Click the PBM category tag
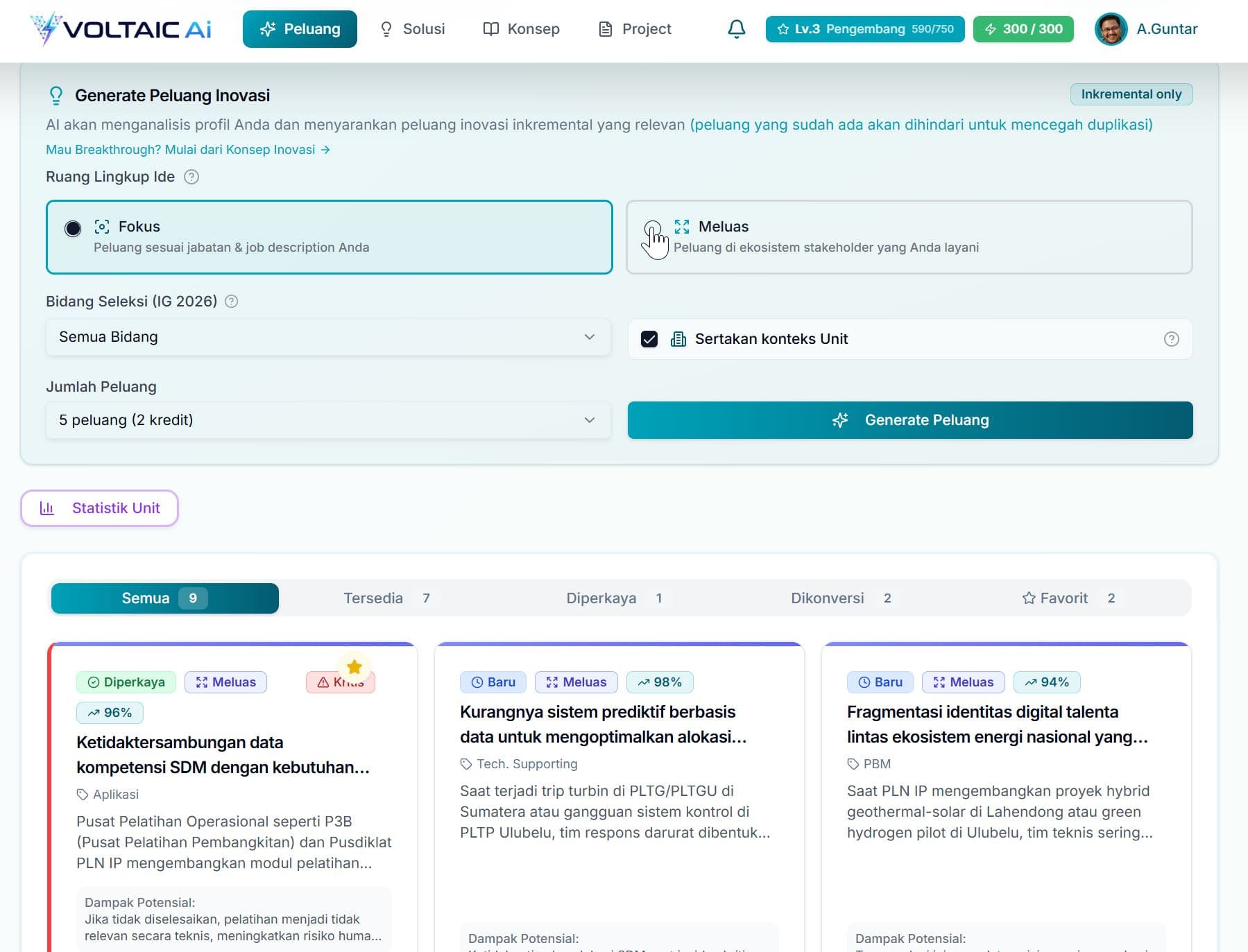Image resolution: width=1248 pixels, height=952 pixels. (869, 764)
